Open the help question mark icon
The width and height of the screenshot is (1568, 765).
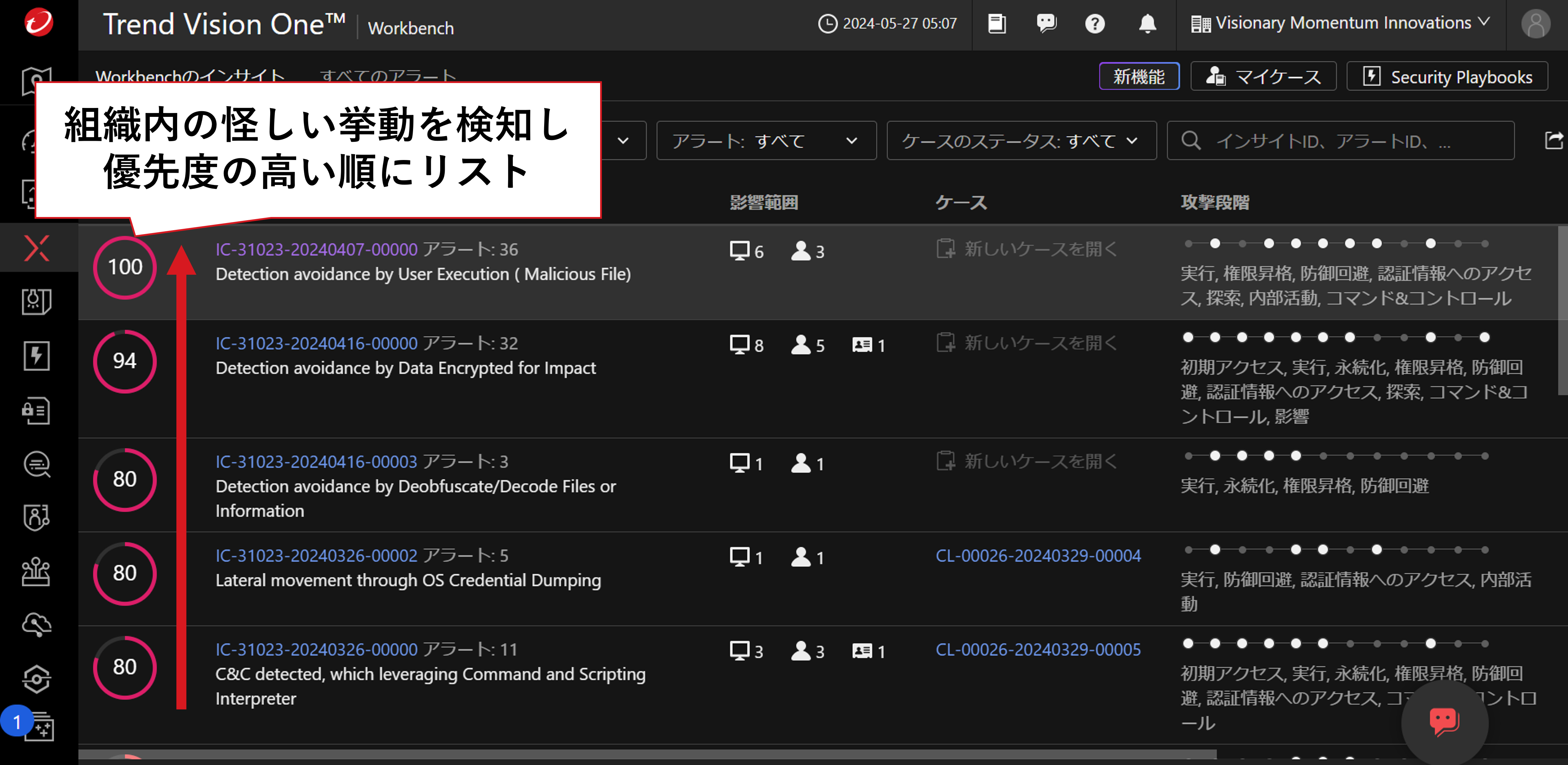[x=1094, y=24]
